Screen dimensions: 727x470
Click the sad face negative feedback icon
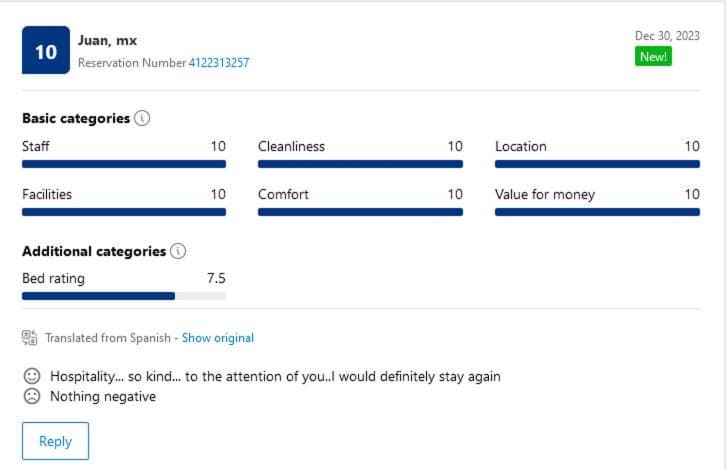tap(32, 396)
